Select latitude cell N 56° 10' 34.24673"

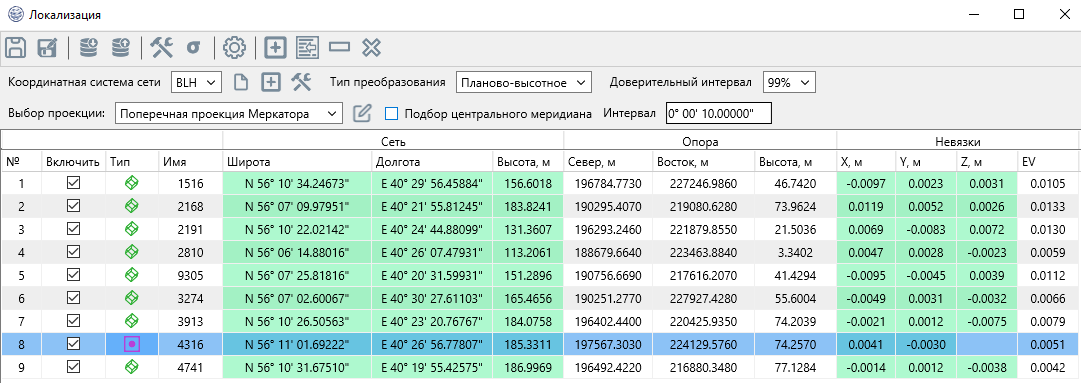297,183
